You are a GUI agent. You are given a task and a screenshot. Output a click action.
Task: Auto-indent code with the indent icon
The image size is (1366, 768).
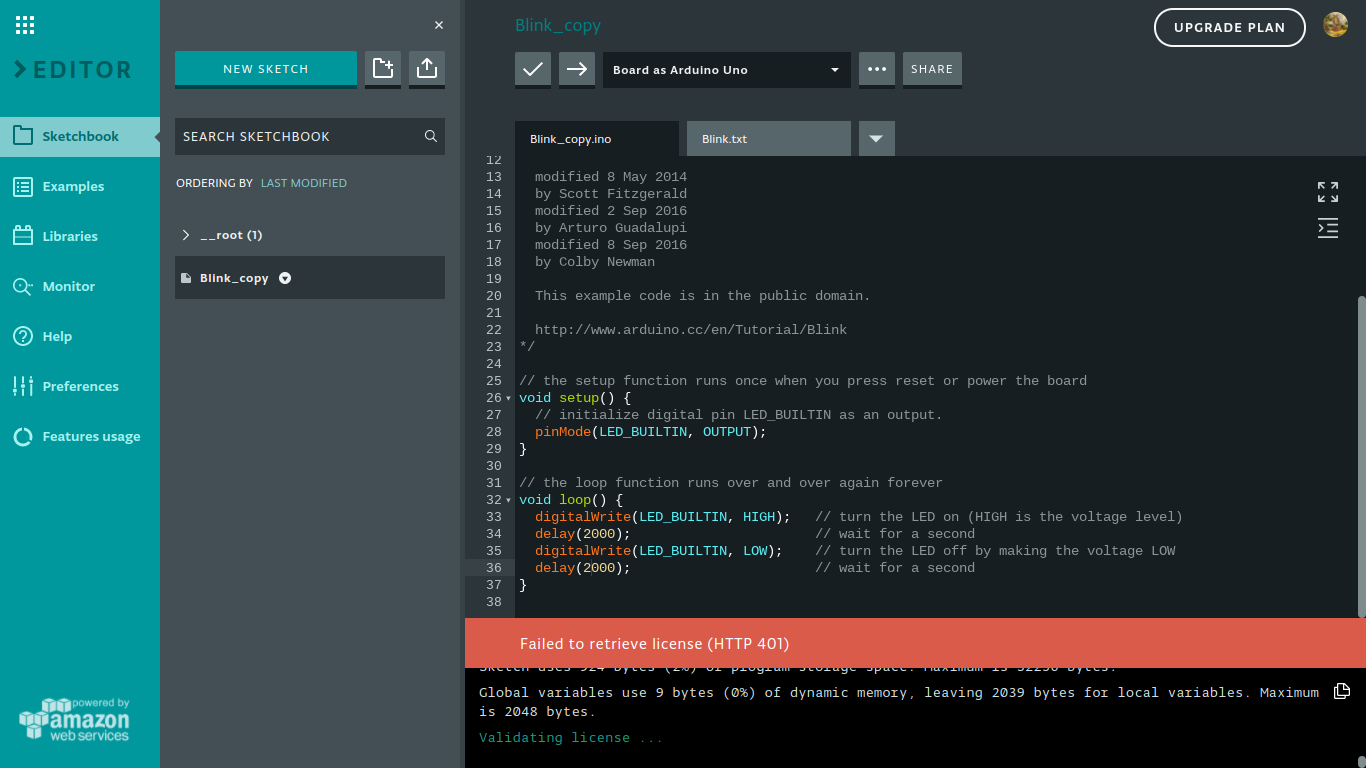[x=1328, y=228]
